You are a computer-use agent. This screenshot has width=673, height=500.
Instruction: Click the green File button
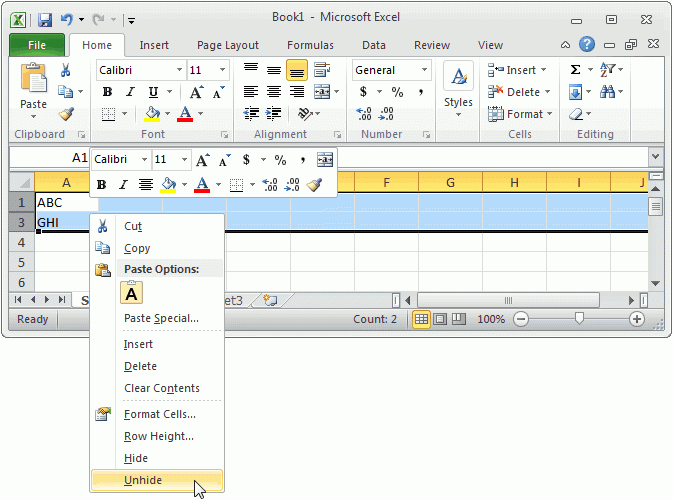(x=37, y=45)
